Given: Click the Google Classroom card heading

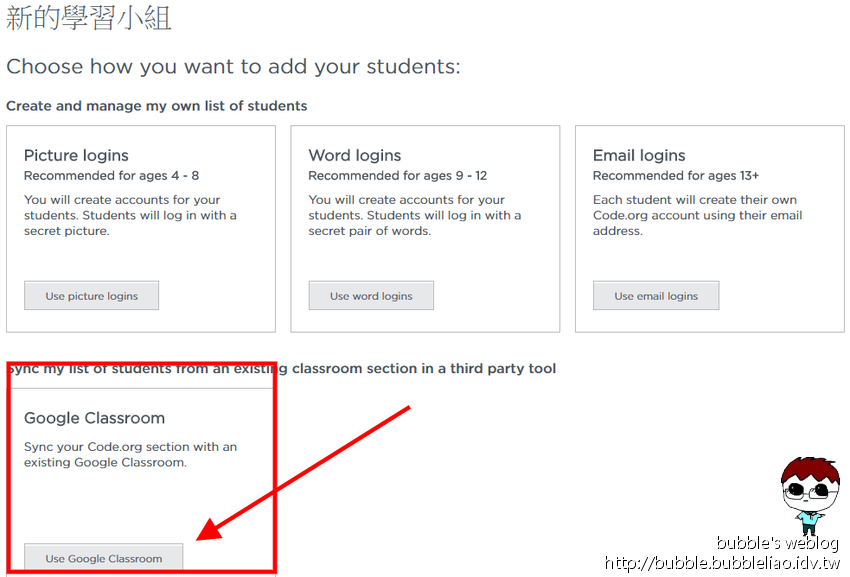Looking at the screenshot, I should (x=94, y=418).
